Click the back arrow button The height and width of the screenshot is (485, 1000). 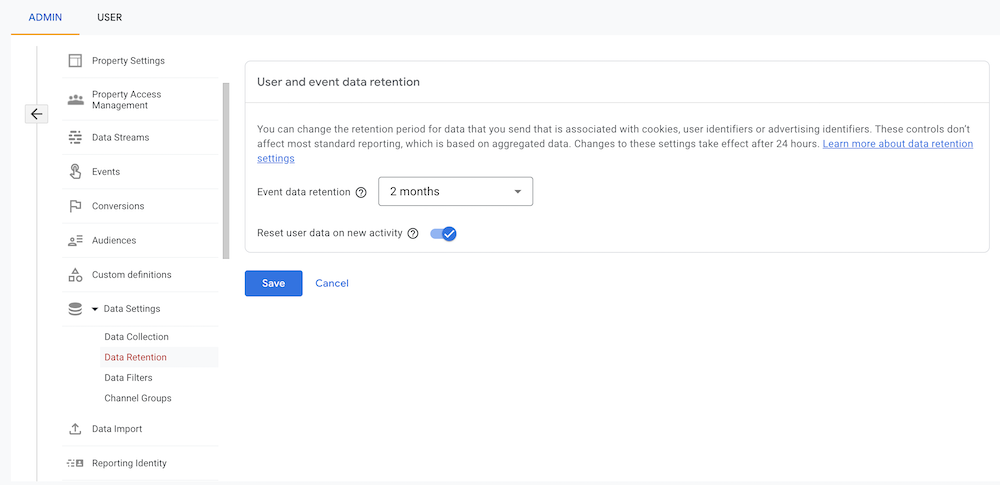point(36,114)
